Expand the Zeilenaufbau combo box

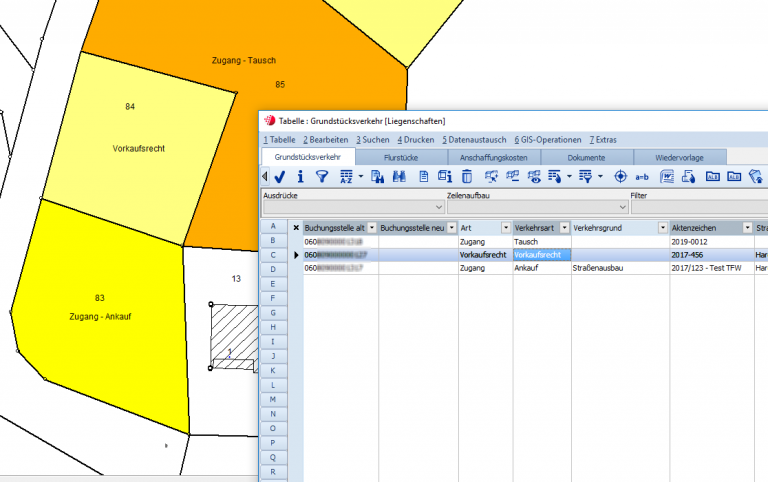622,207
